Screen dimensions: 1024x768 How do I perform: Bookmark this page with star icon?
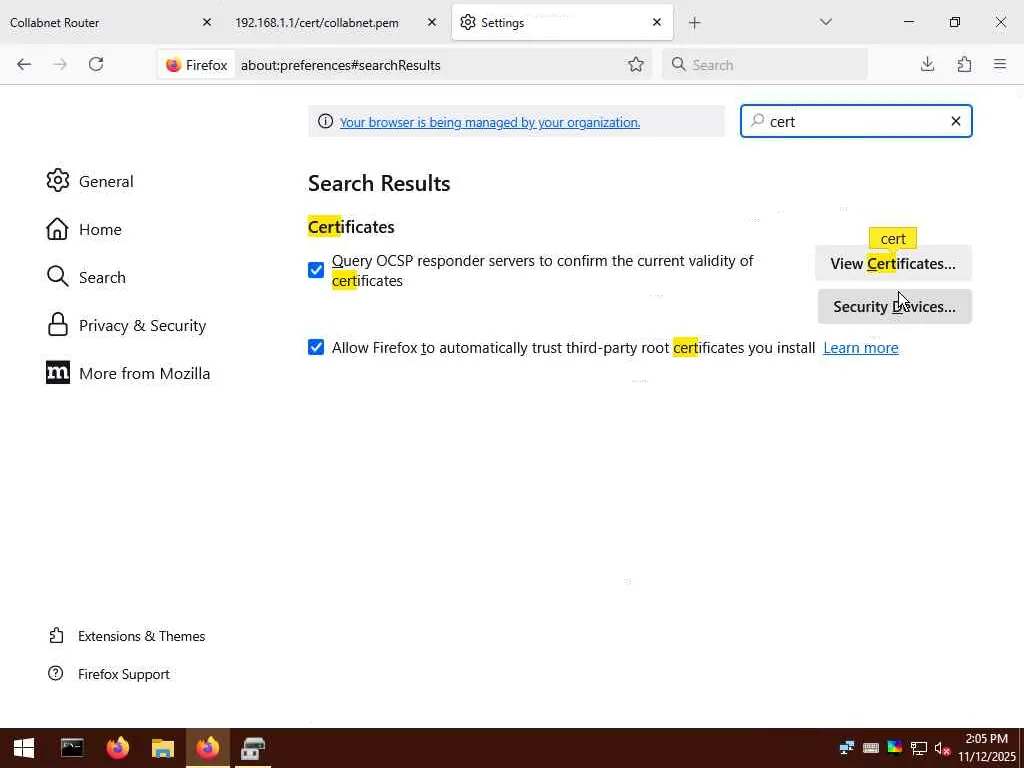coord(635,64)
